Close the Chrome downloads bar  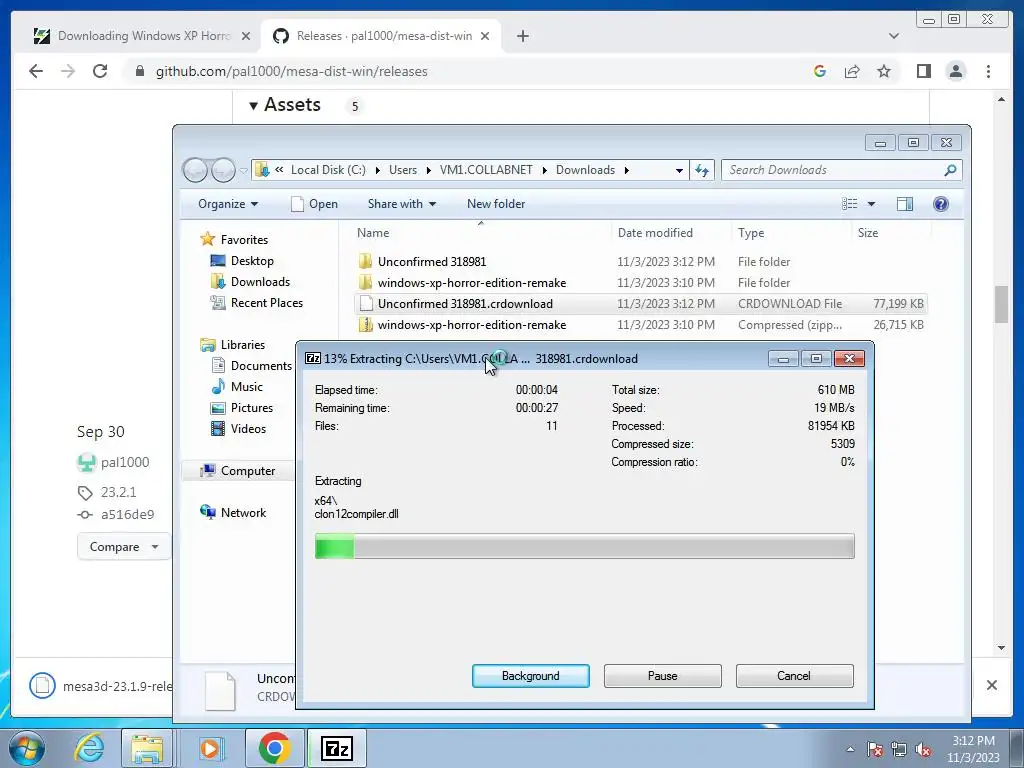991,685
